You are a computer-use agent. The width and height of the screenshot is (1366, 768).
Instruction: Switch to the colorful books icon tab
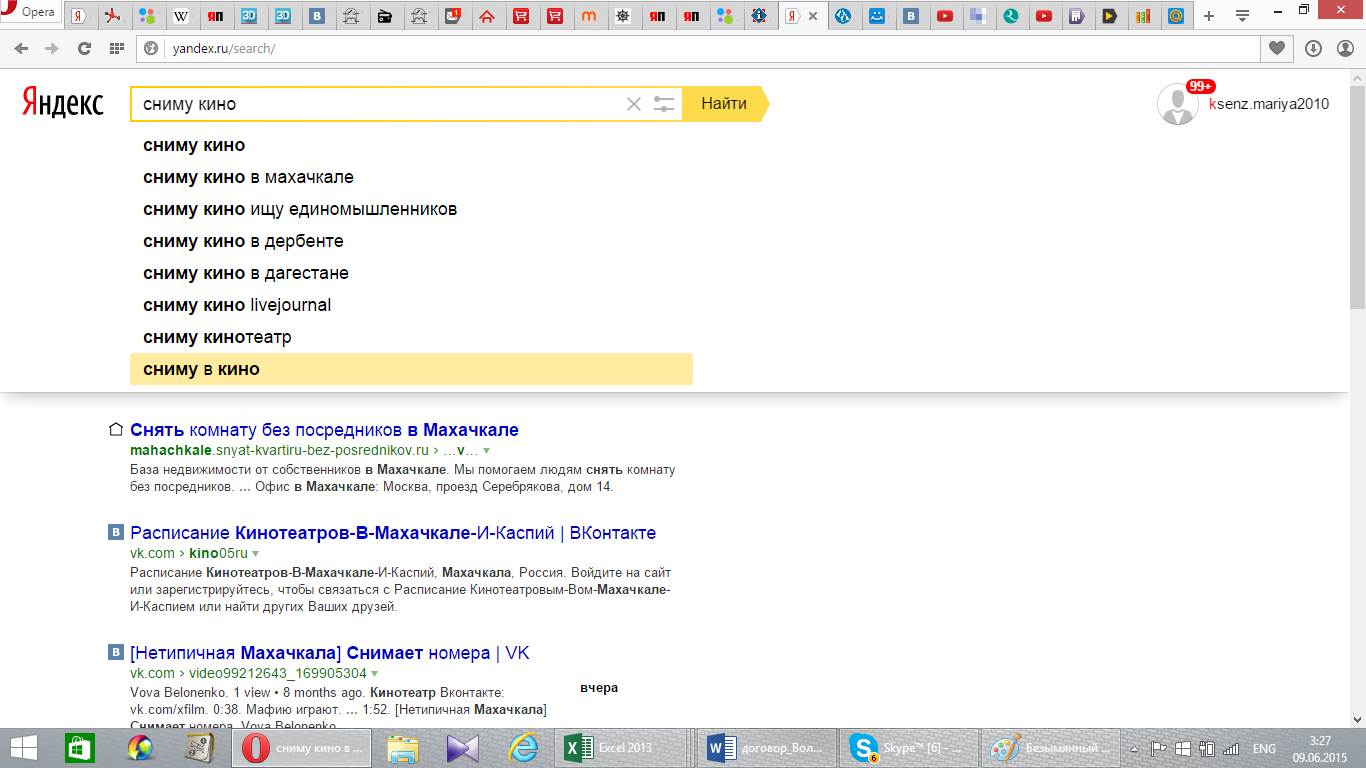coord(1143,16)
